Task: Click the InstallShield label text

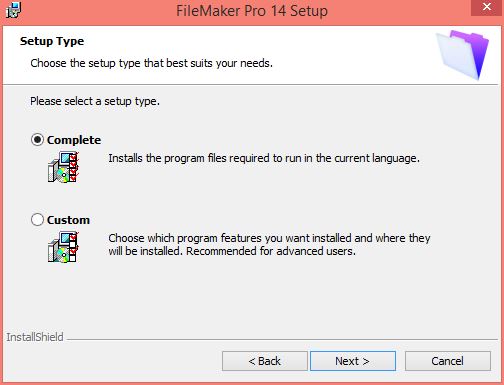Action: tap(35, 337)
